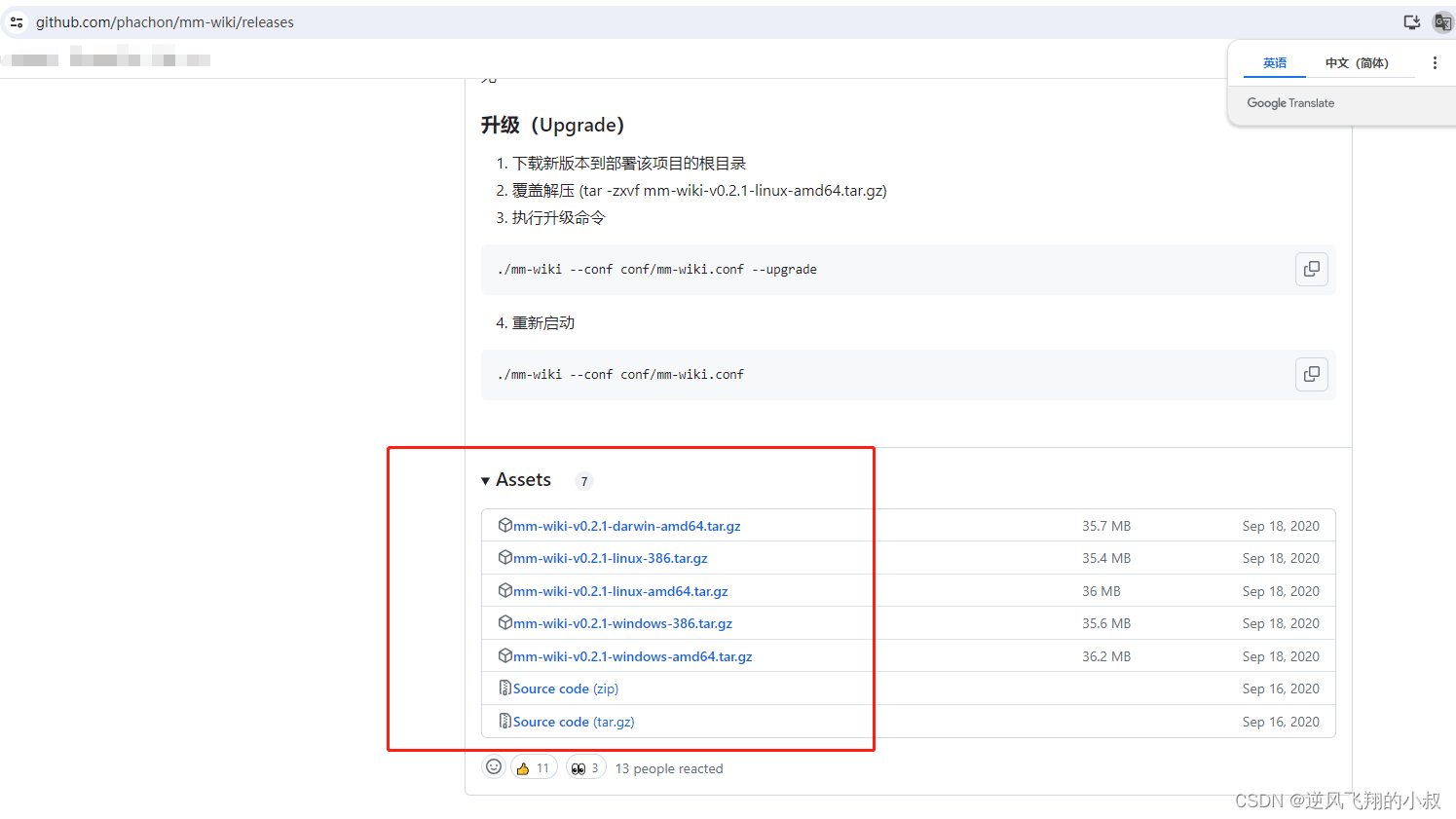Click the Sep 16, 2020 date of Source code (zip)
The height and width of the screenshot is (819, 1456).
click(x=1281, y=689)
